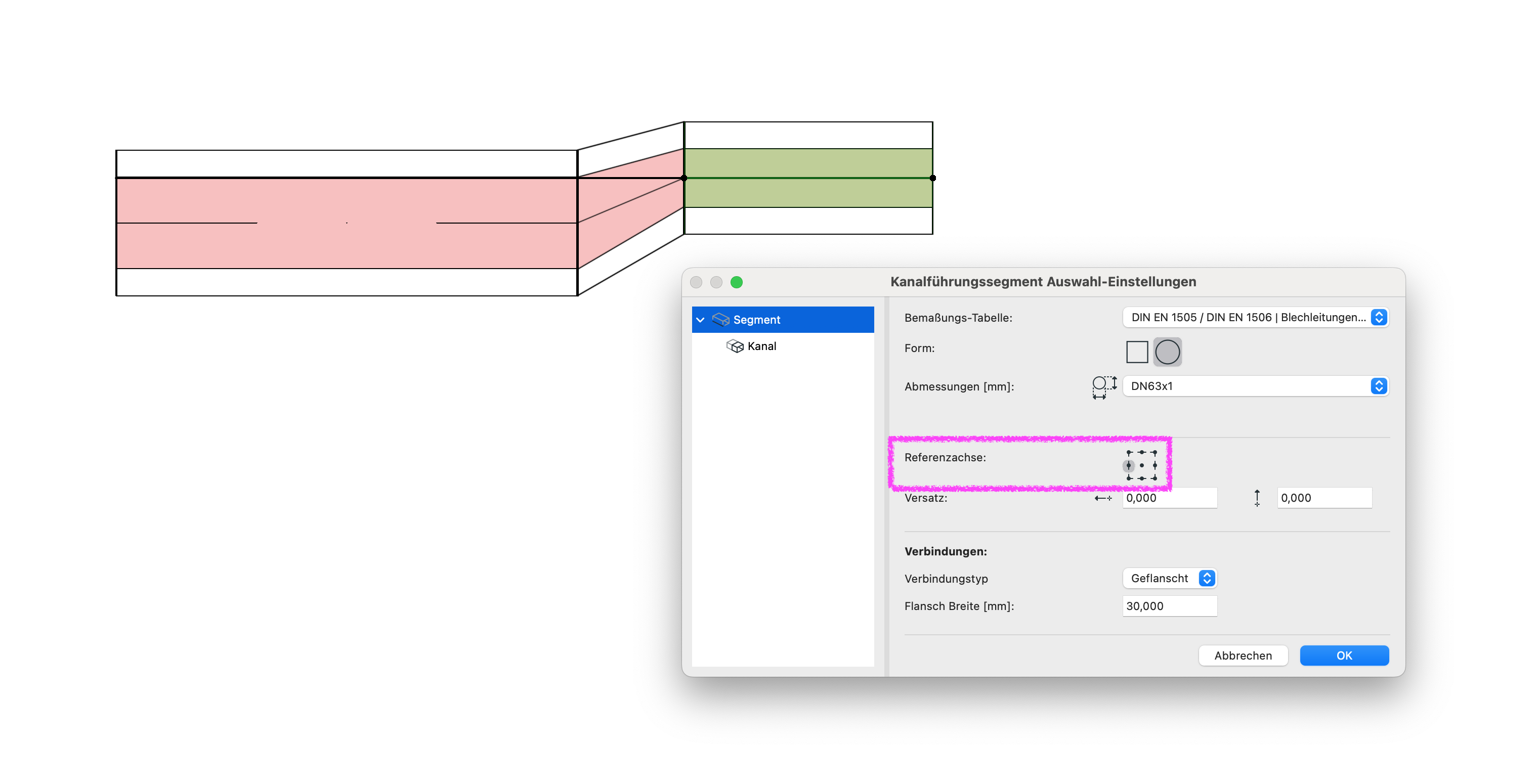The image size is (1538, 784).
Task: Click the Kanal box icon in tree
Action: (x=735, y=346)
